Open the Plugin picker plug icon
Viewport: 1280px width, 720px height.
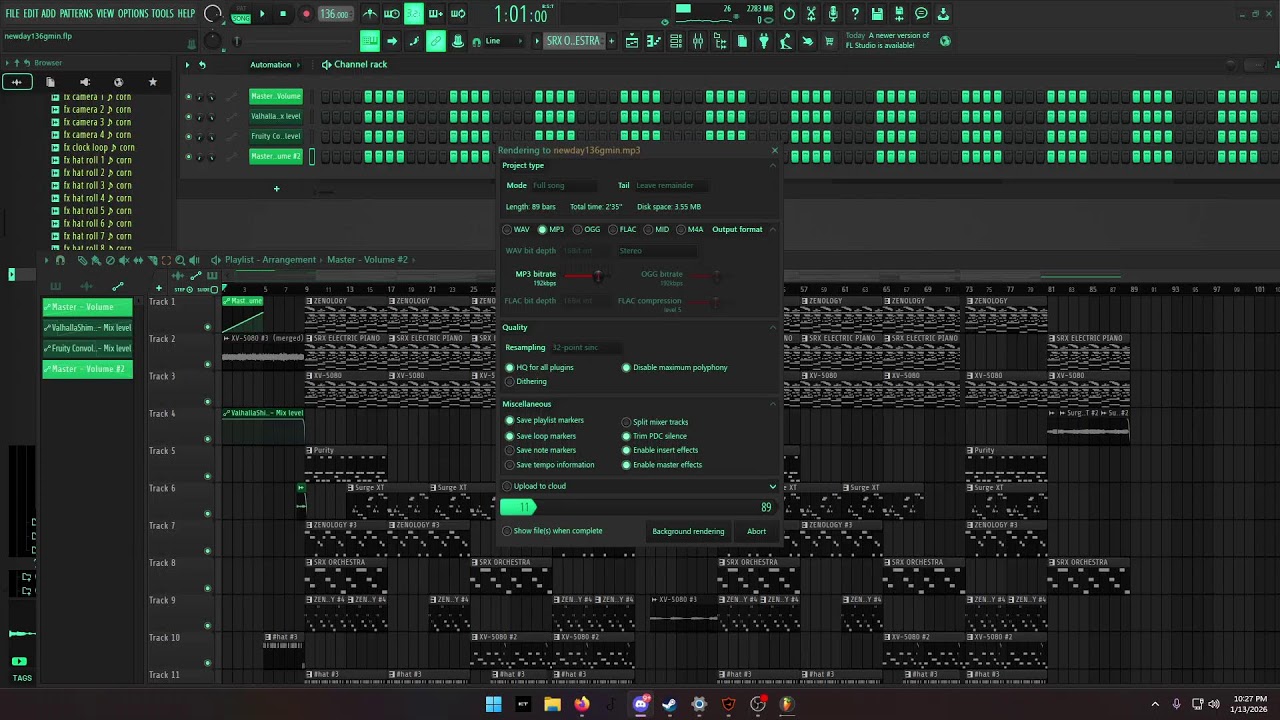pyautogui.click(x=764, y=41)
